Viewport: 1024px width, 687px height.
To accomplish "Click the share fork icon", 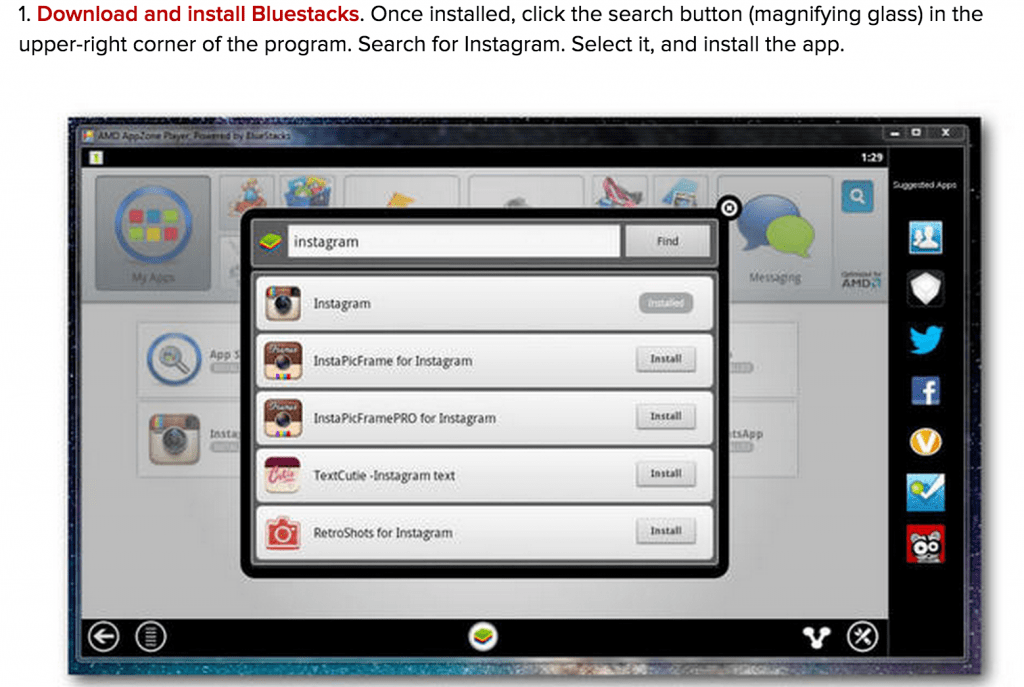I will tap(816, 637).
